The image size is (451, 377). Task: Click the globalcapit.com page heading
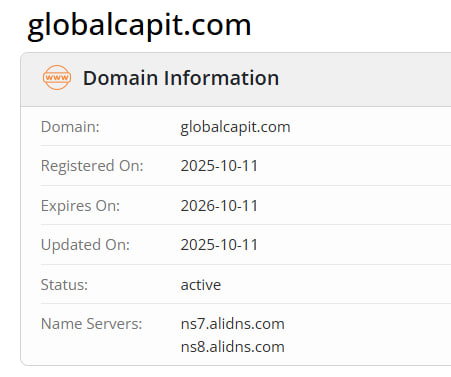pyautogui.click(x=139, y=26)
